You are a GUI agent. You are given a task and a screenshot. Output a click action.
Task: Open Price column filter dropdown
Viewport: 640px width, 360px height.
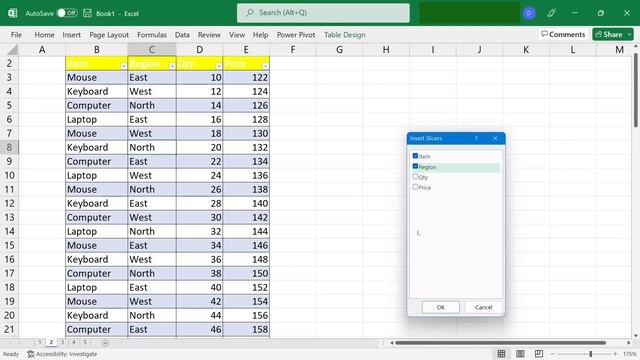point(266,66)
